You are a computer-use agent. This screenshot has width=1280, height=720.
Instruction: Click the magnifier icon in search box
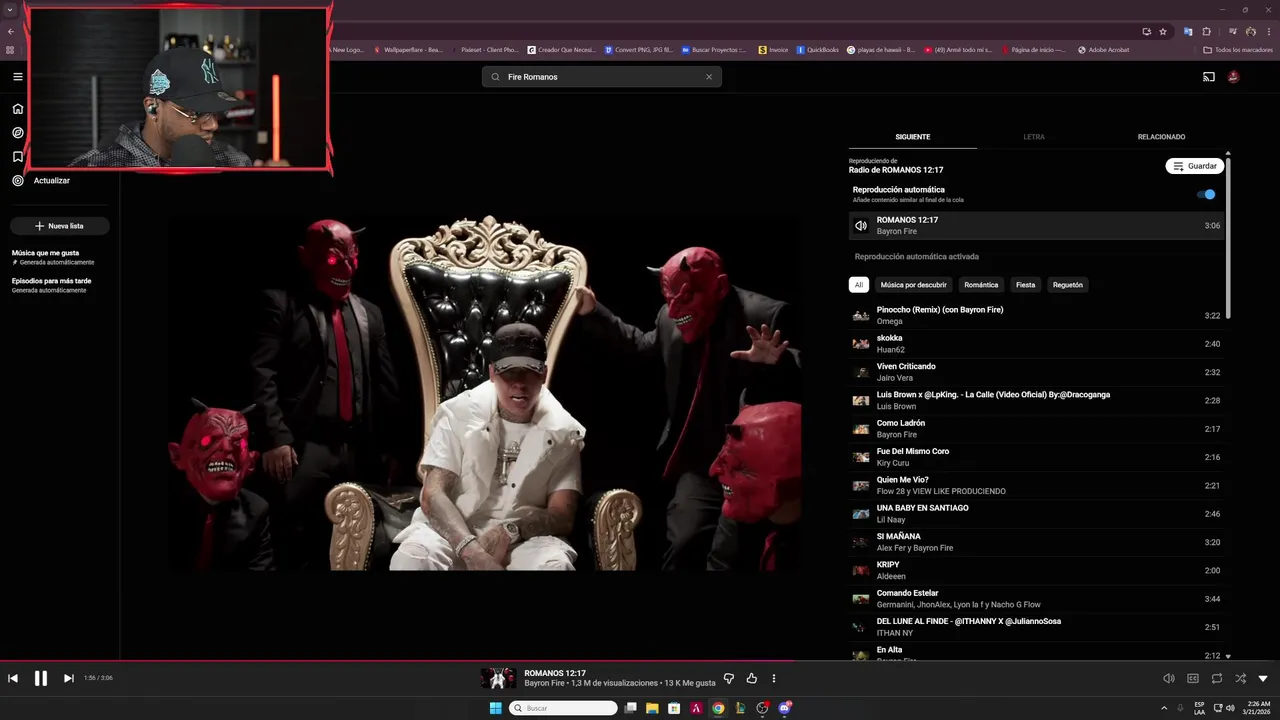(x=495, y=77)
